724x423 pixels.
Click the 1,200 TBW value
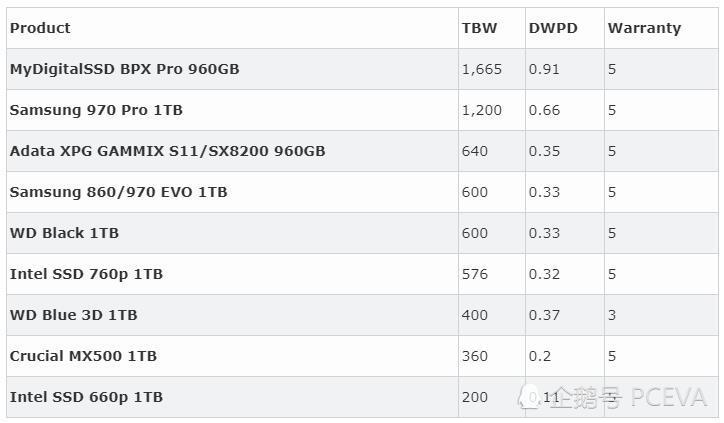click(x=481, y=110)
